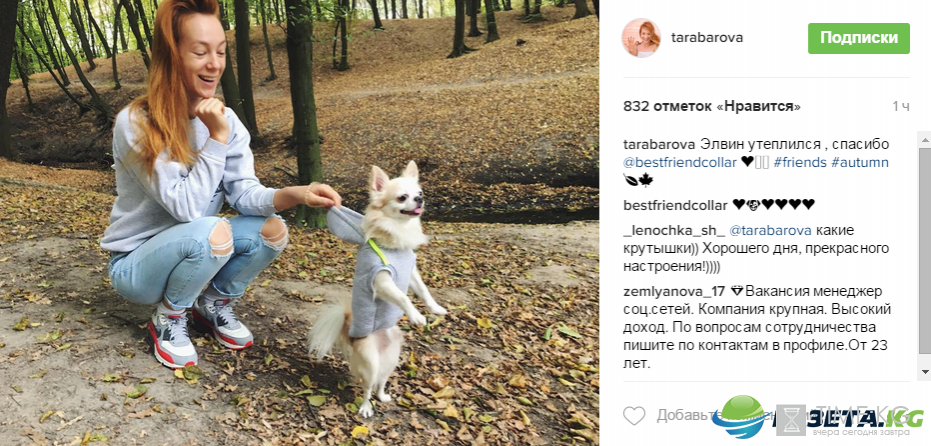Click the forest photo with dog
The image size is (931, 446).
point(299,223)
